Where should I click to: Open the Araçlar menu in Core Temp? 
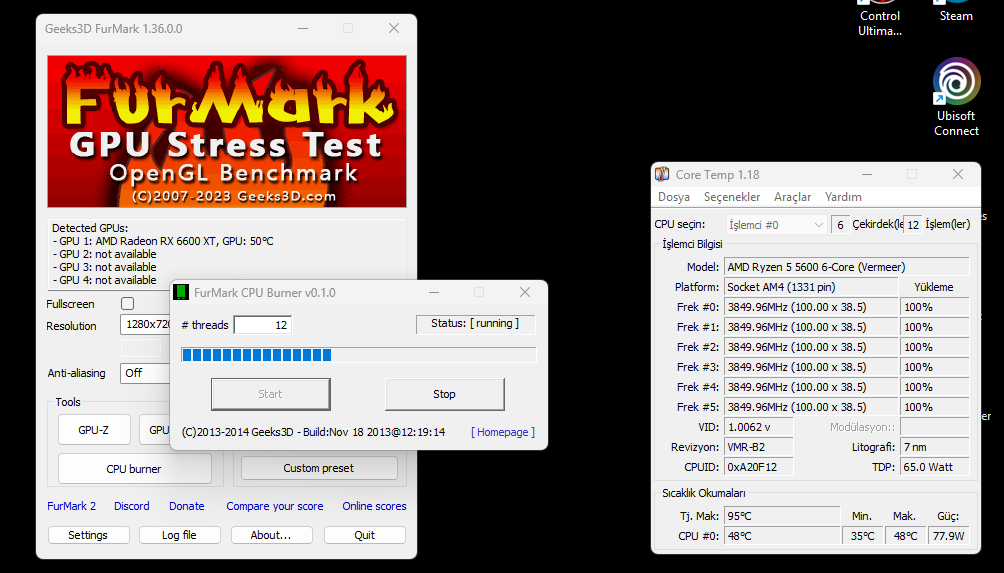pos(792,197)
